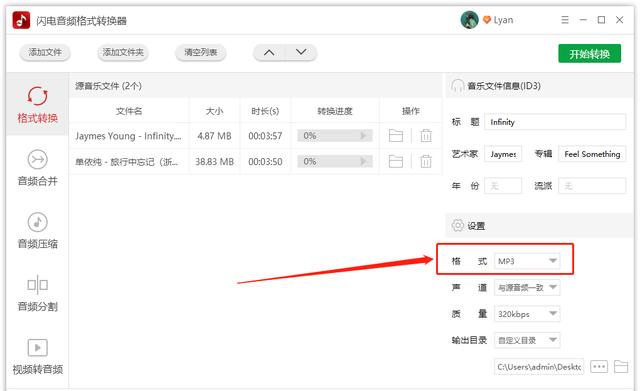Start conversion with 开始转换 button
This screenshot has height=391, width=640.
[x=589, y=53]
